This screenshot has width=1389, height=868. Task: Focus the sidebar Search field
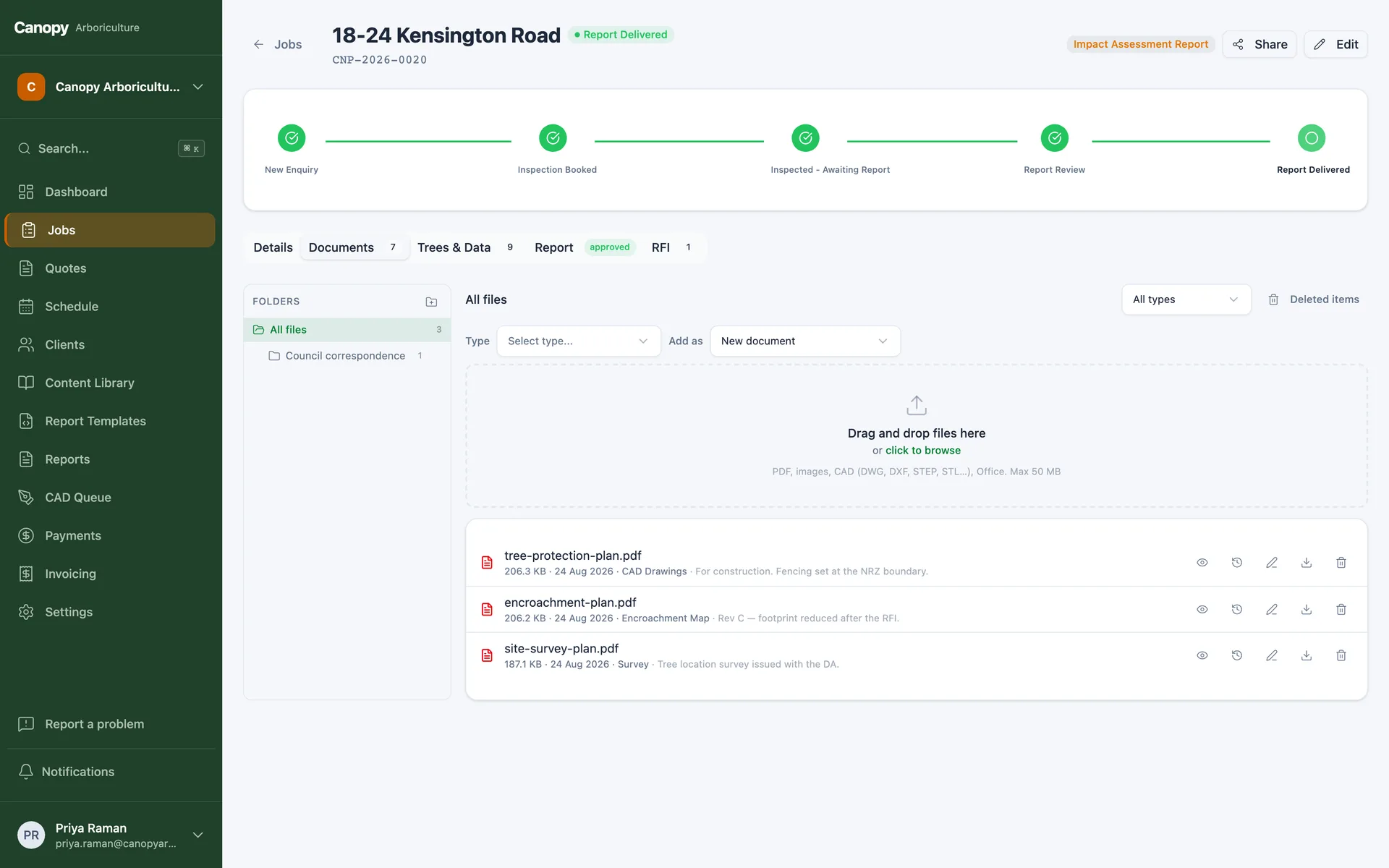tap(110, 148)
